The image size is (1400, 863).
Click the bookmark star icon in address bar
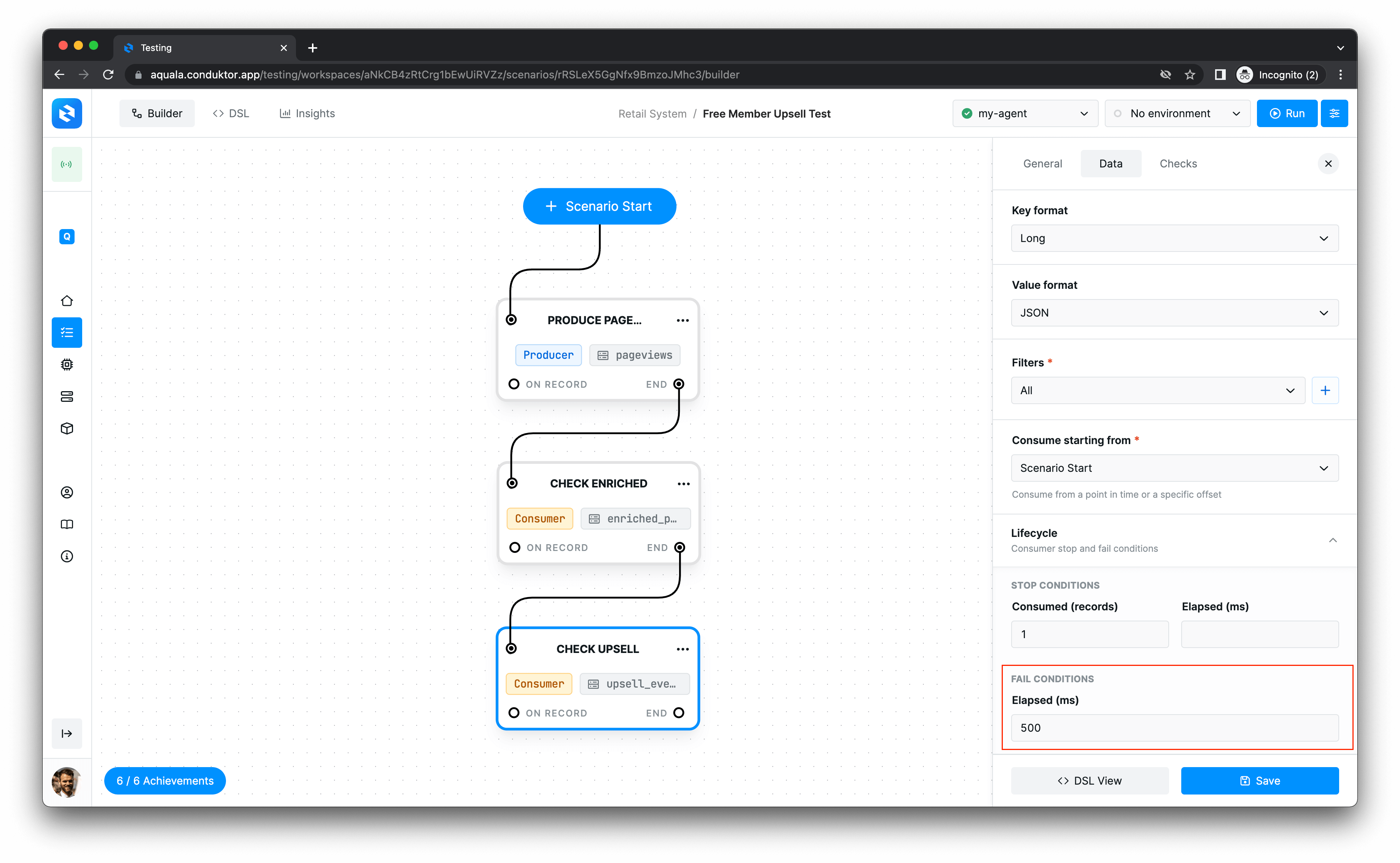(1190, 75)
